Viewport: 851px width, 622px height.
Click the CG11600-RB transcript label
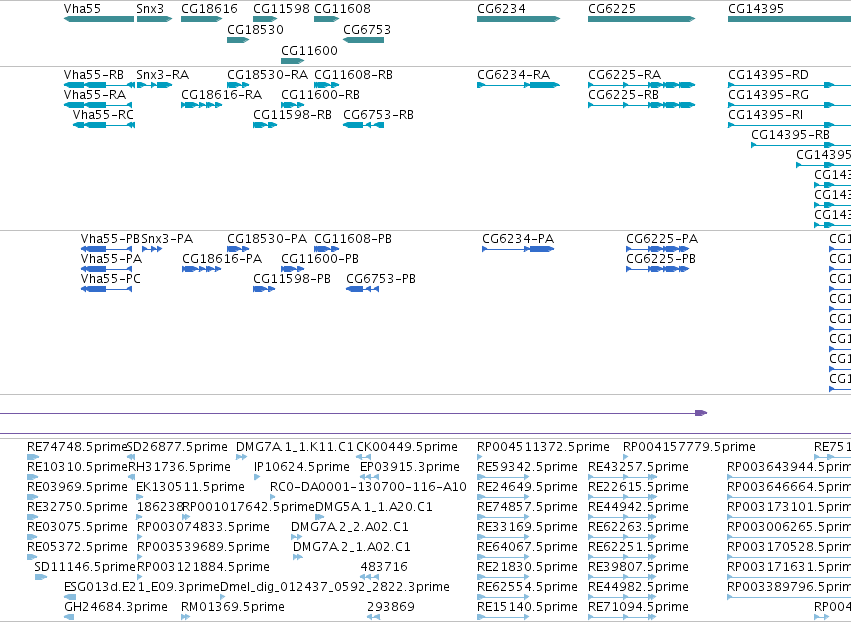pyautogui.click(x=320, y=95)
